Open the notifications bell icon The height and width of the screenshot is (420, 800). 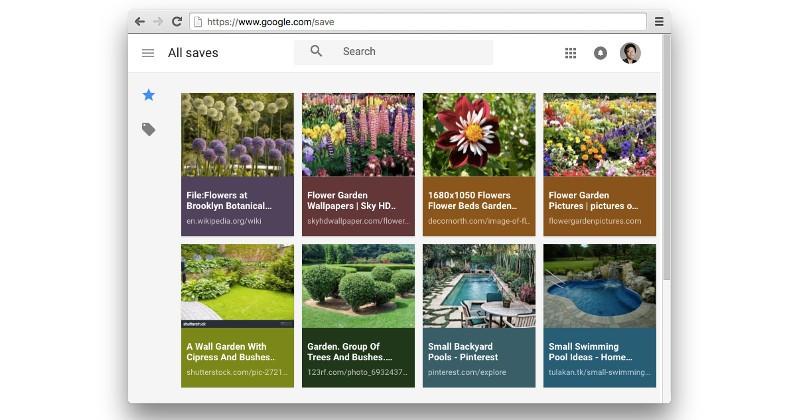click(x=601, y=53)
